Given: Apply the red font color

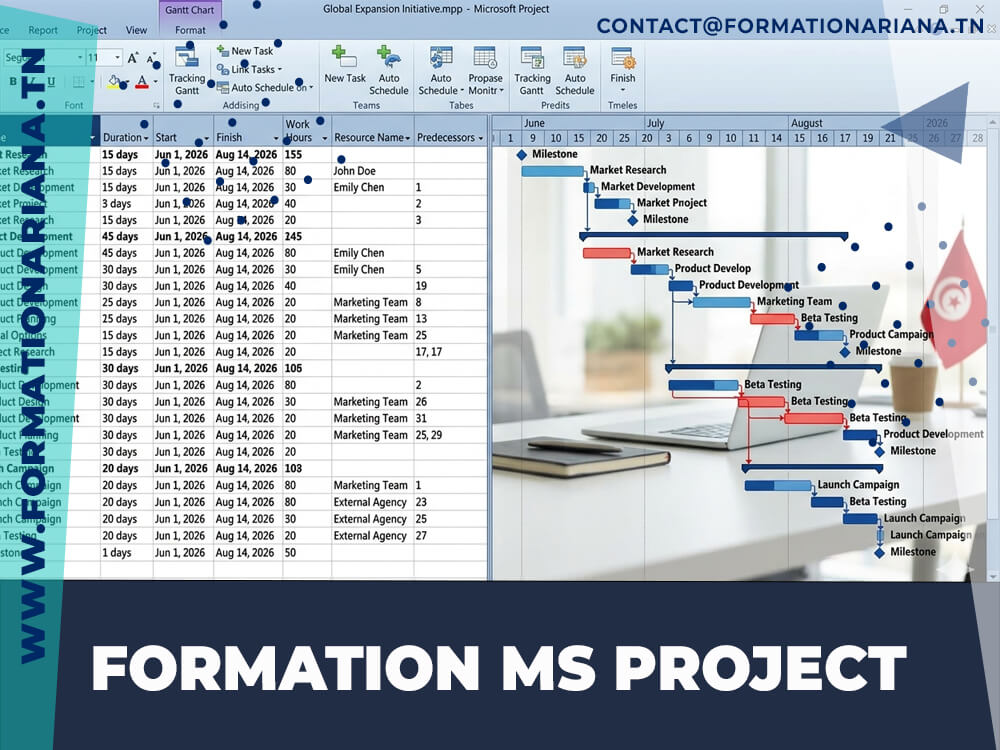Looking at the screenshot, I should click(x=142, y=82).
